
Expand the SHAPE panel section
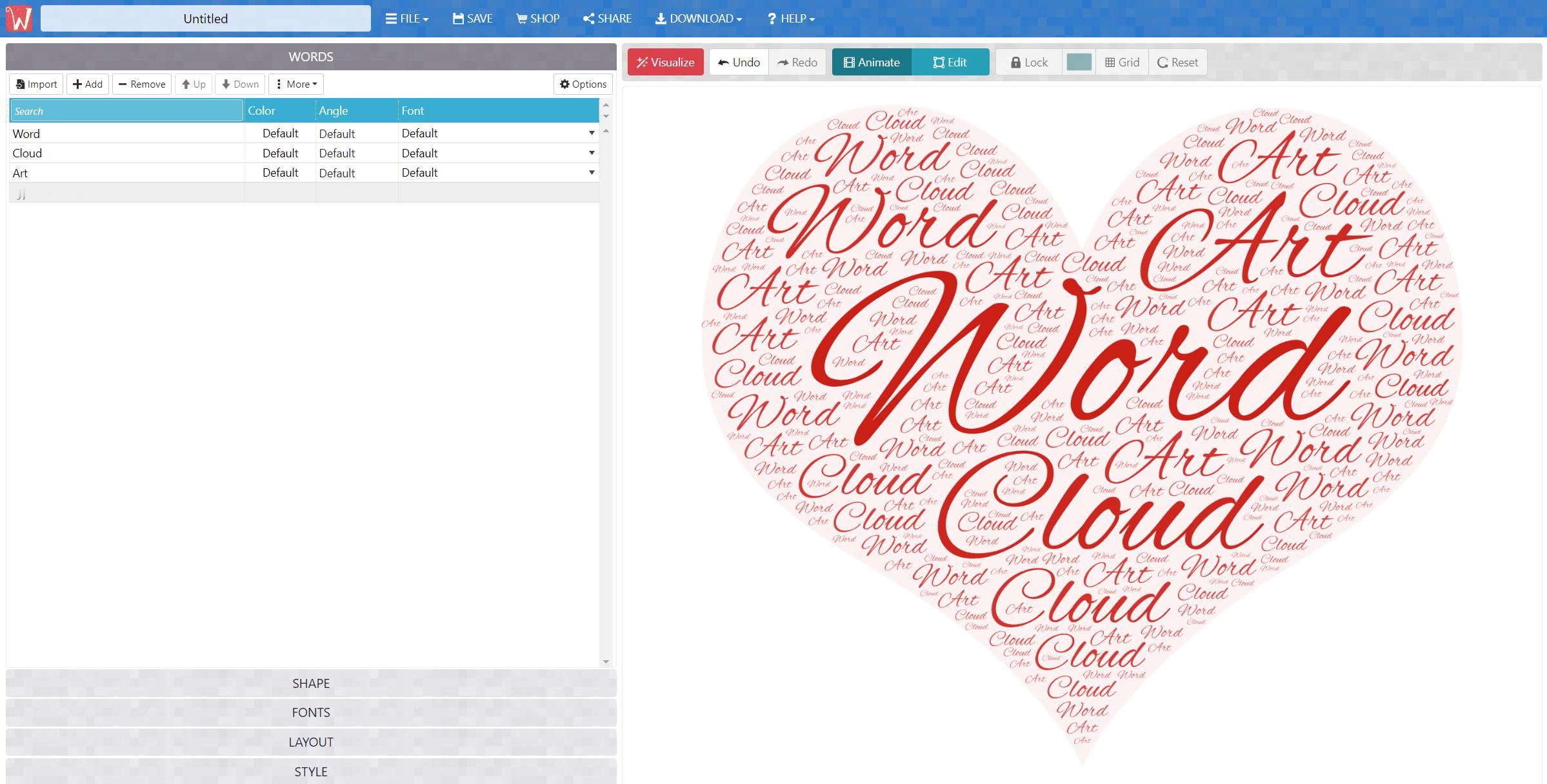tap(311, 683)
